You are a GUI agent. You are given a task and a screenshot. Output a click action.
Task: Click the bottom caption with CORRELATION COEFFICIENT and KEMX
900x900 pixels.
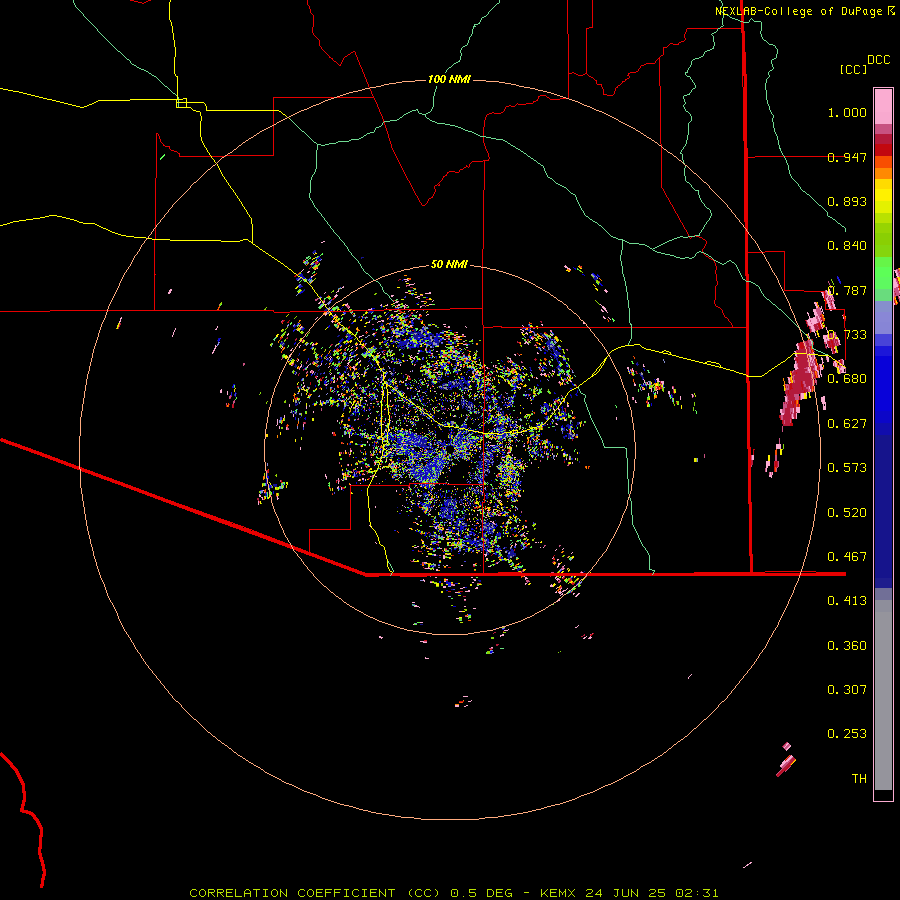[453, 893]
